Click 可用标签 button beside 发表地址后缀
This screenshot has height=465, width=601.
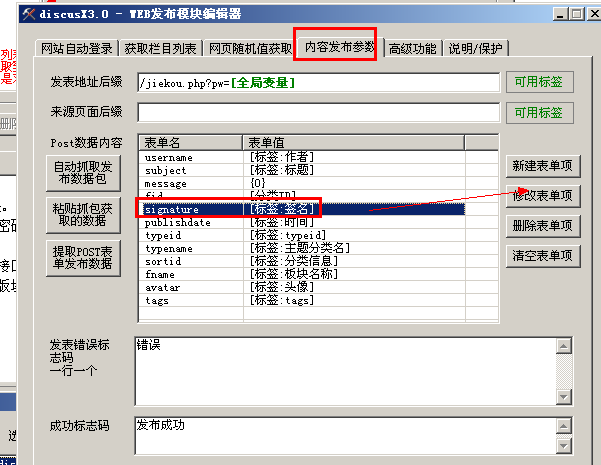tap(540, 83)
